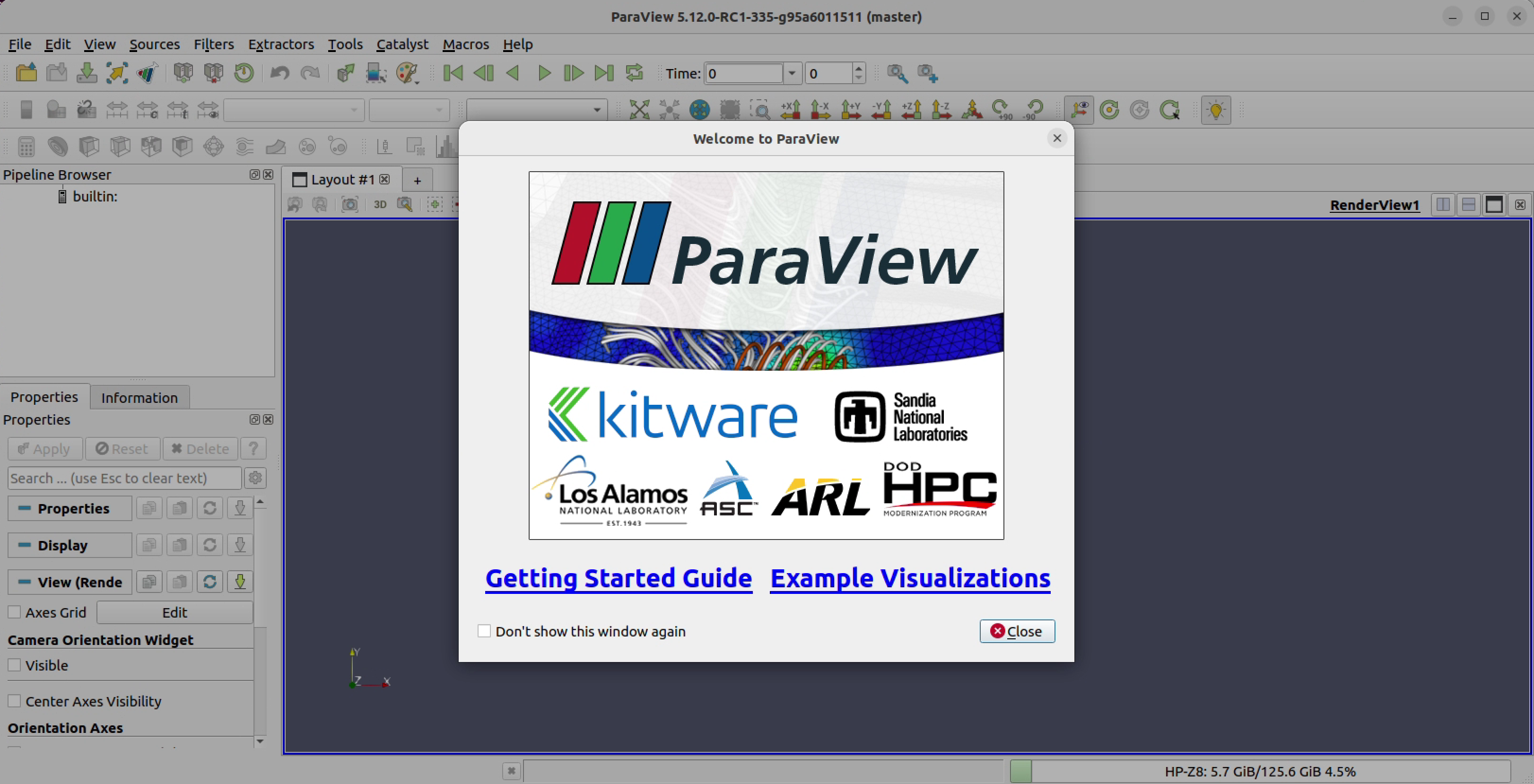Open the Filters menu
This screenshot has height=784, width=1534.
tap(214, 44)
